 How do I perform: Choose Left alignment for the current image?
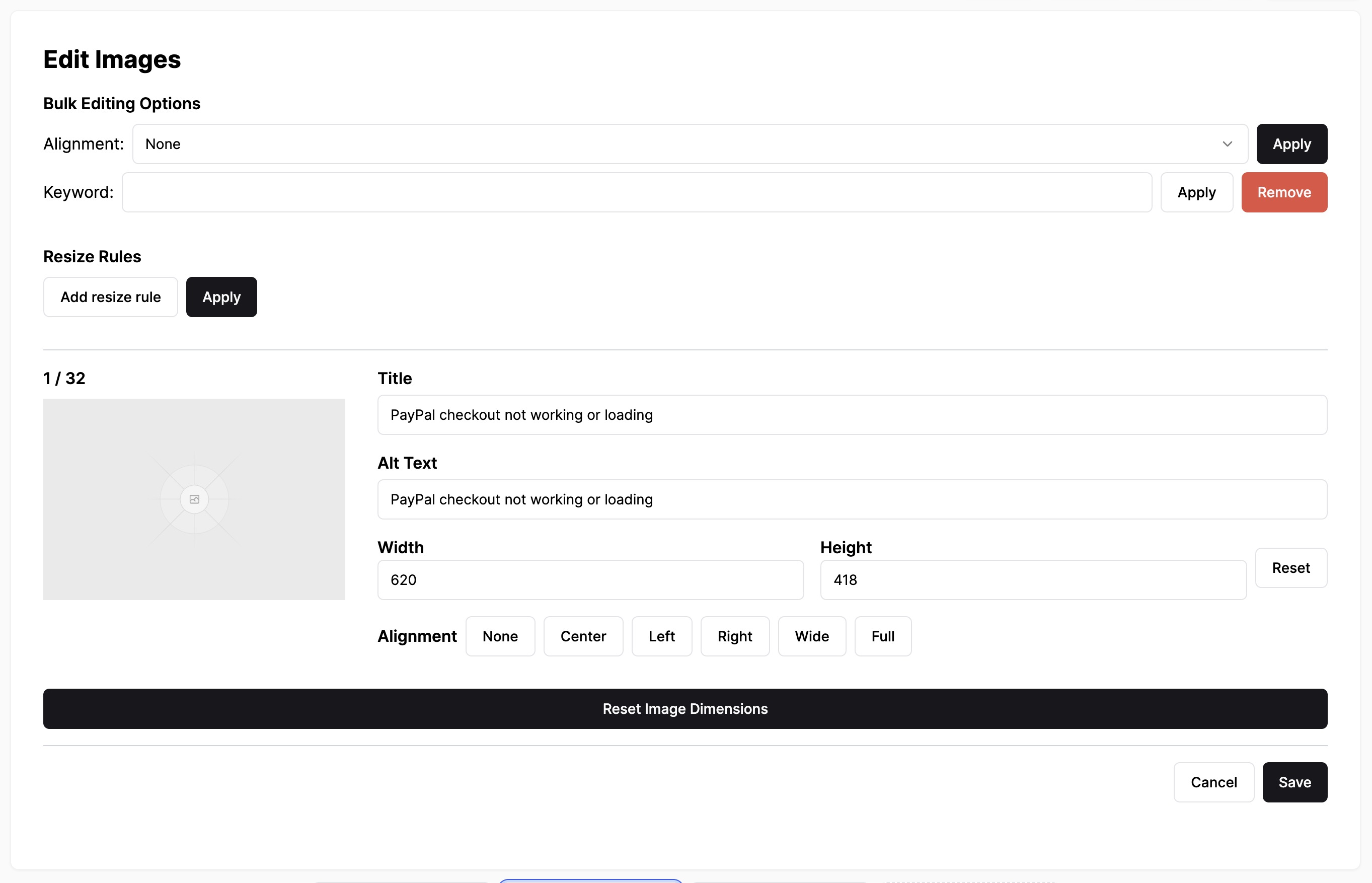(x=662, y=636)
